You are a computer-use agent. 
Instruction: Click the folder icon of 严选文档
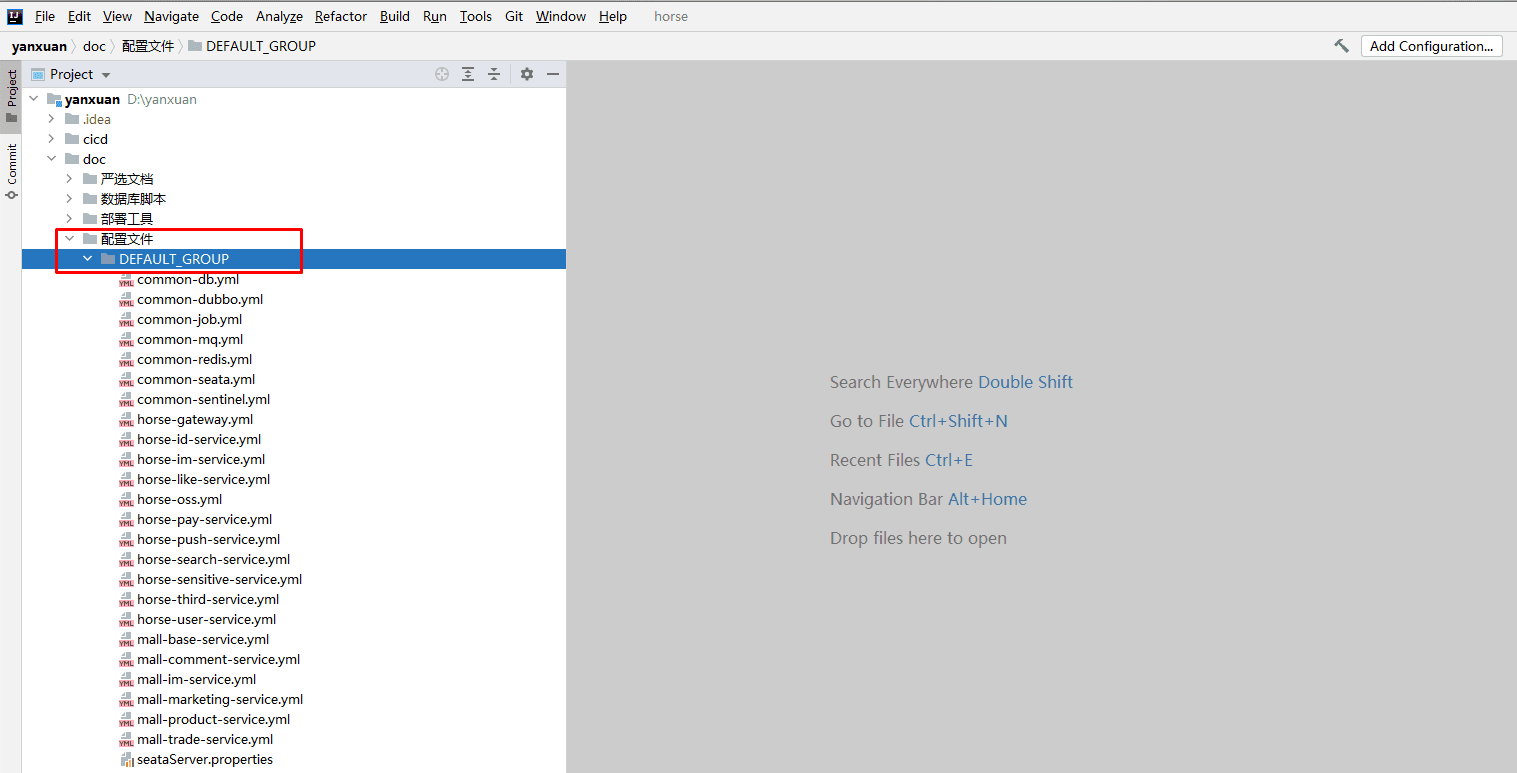click(x=90, y=179)
